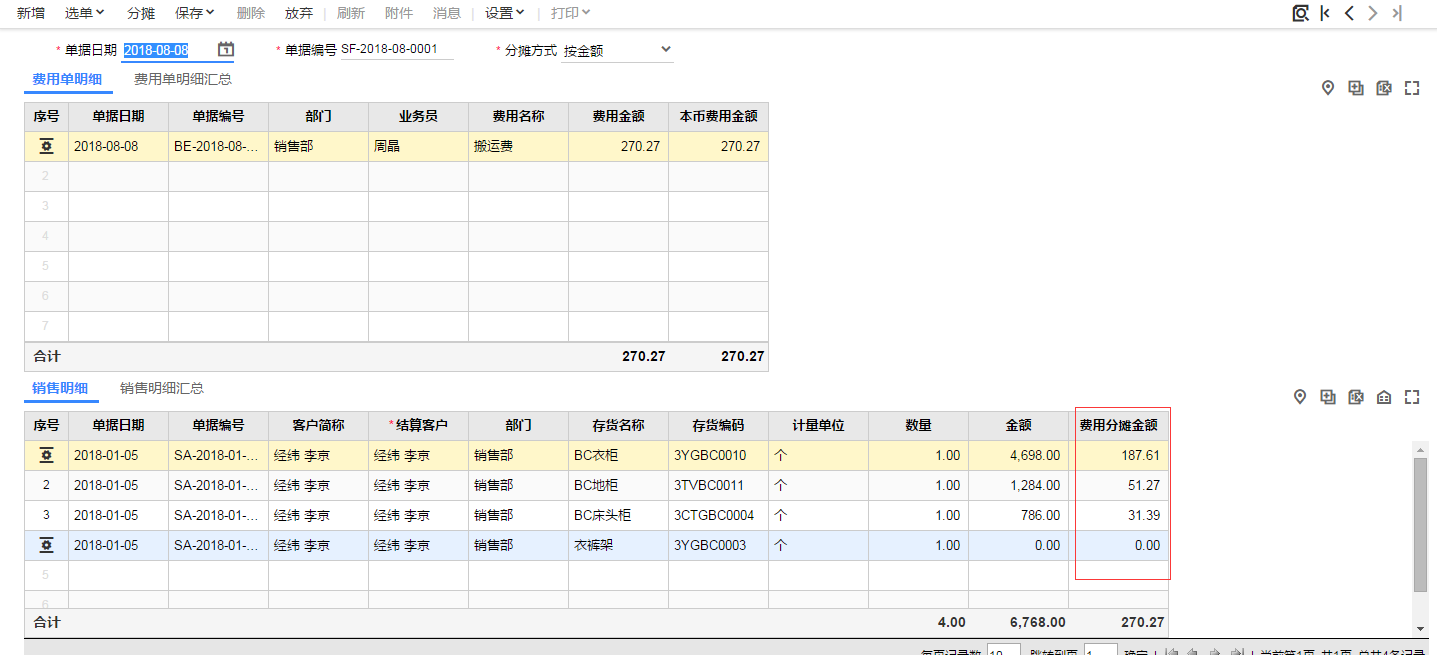The height and width of the screenshot is (655, 1437).
Task: Click row settings icon on 衣裤架 row
Action: (46, 546)
